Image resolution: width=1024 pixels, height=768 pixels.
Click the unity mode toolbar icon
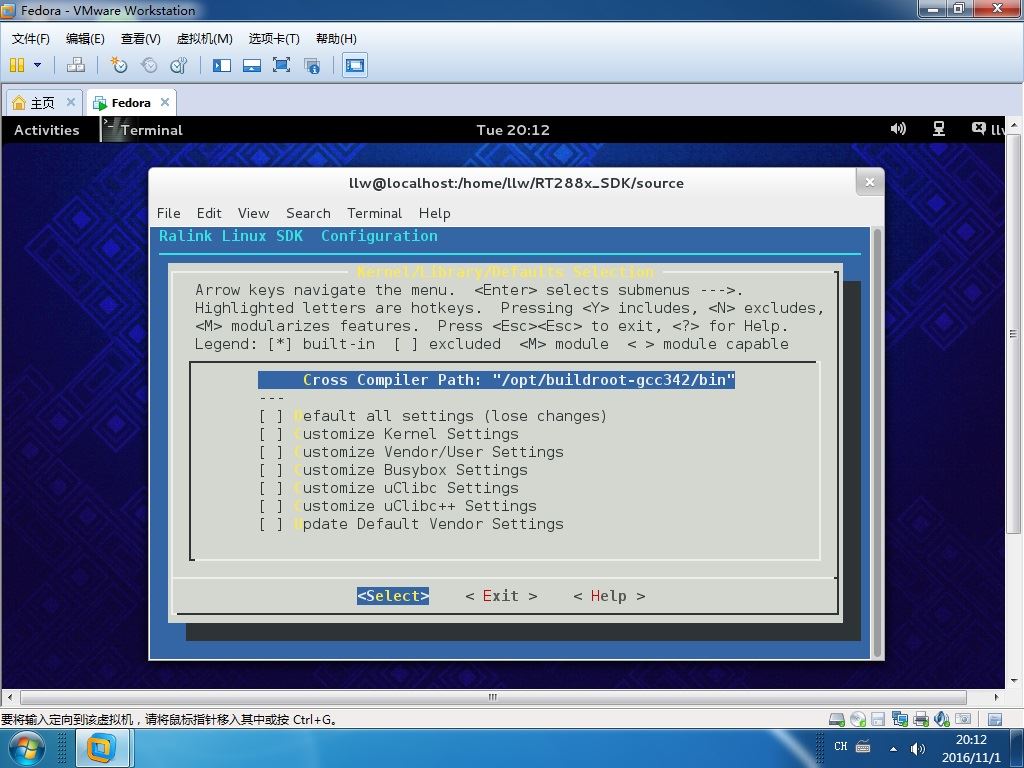click(312, 65)
